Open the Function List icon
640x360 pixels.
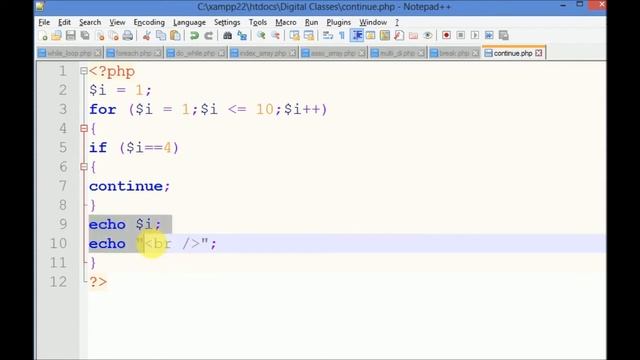[399, 36]
